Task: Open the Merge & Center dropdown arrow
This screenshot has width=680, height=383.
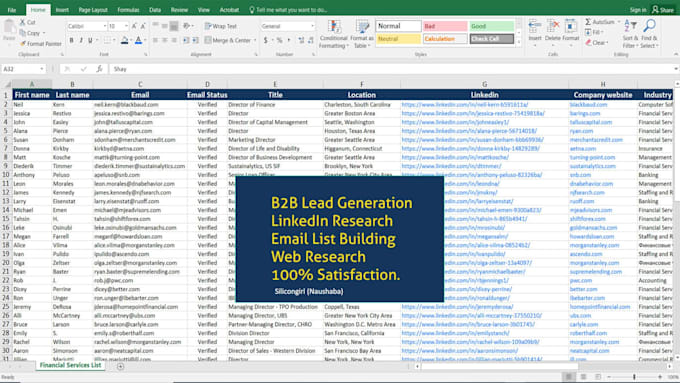Action: pyautogui.click(x=255, y=40)
